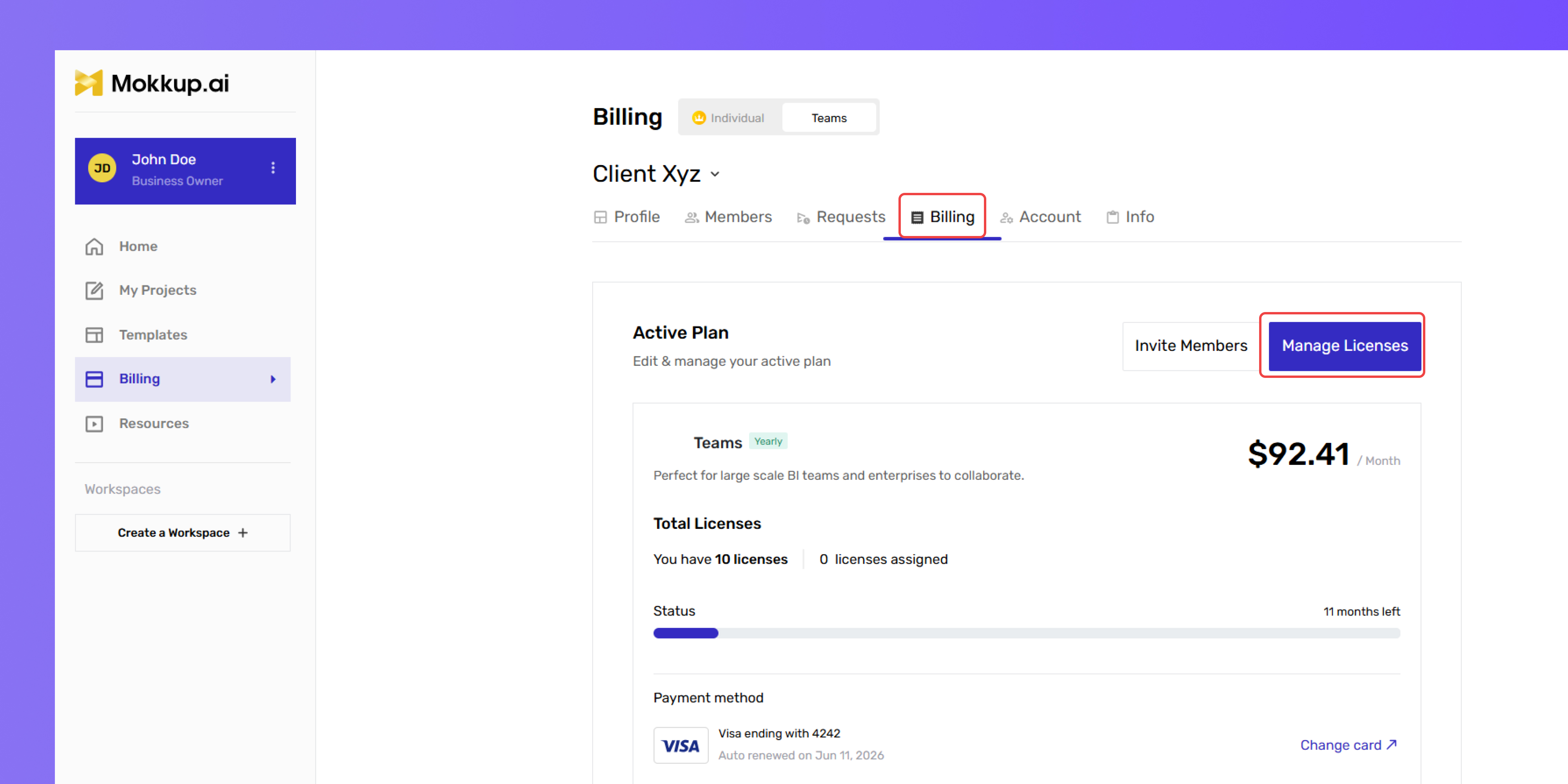Expand Billing submenu arrow in sidebar
The height and width of the screenshot is (784, 1568).
[x=273, y=379]
